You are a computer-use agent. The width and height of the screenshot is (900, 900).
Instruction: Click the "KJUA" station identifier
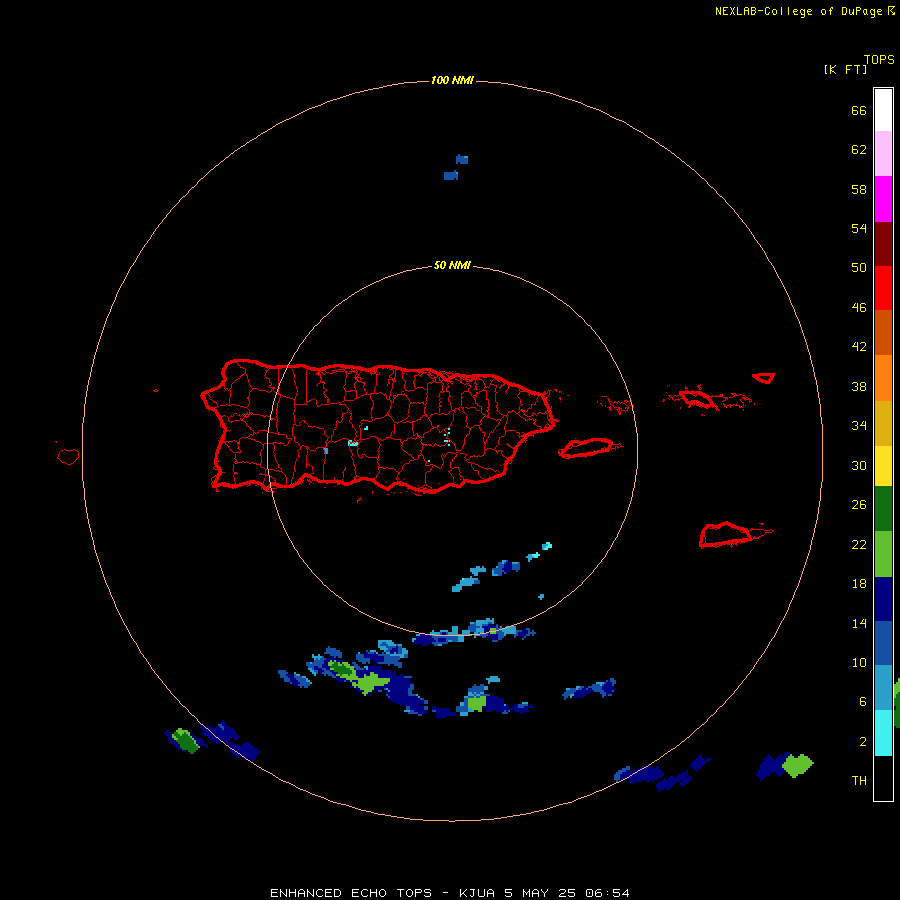(x=476, y=893)
